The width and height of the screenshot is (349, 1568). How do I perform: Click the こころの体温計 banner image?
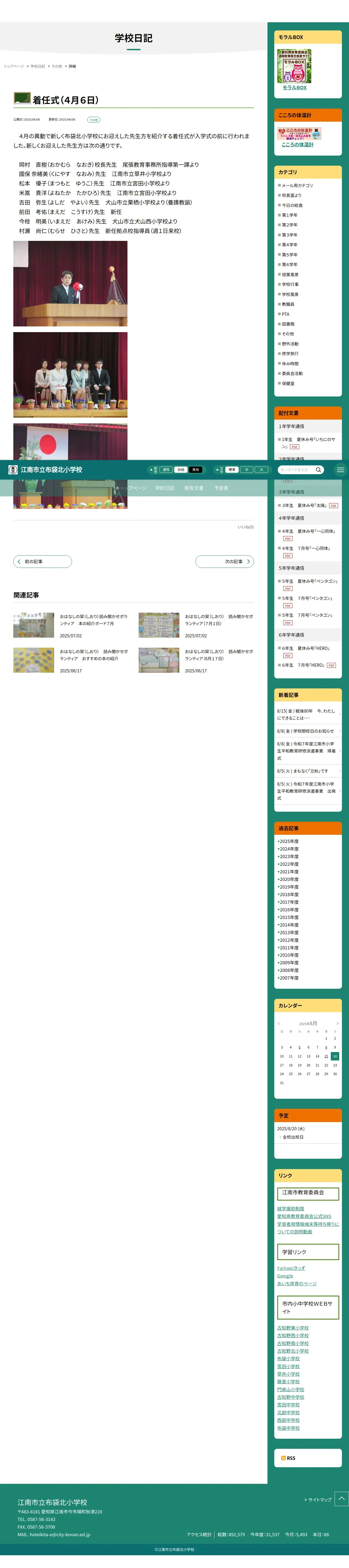[300, 134]
